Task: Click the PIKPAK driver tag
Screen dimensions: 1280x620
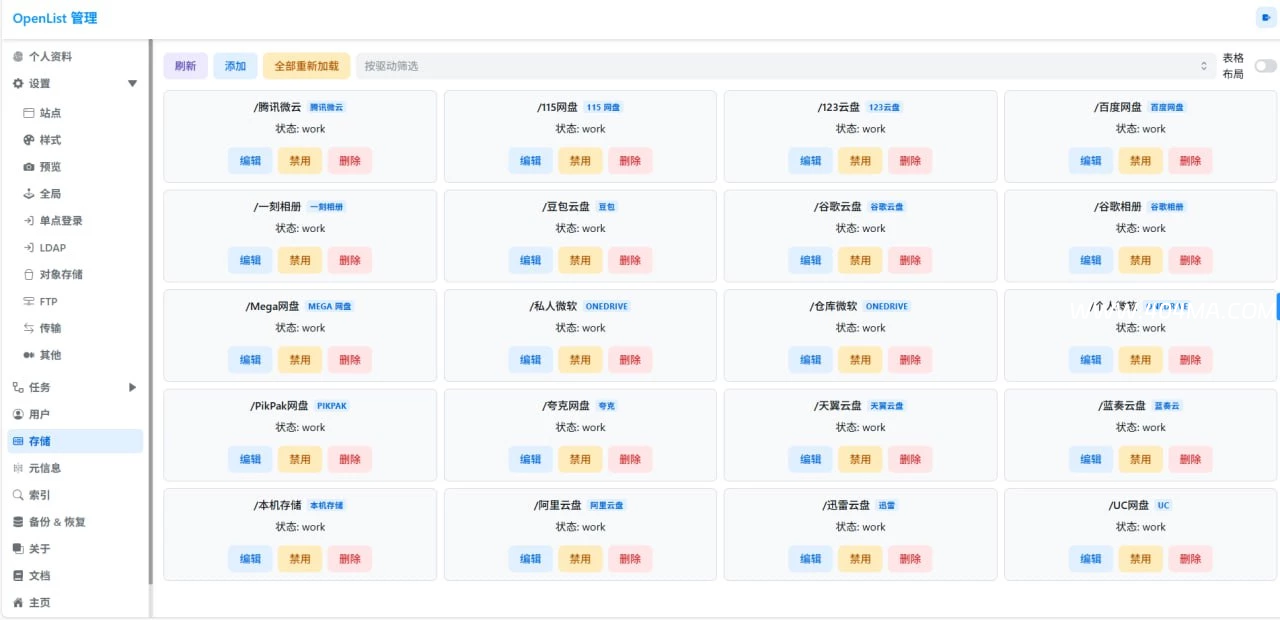Action: click(x=332, y=406)
